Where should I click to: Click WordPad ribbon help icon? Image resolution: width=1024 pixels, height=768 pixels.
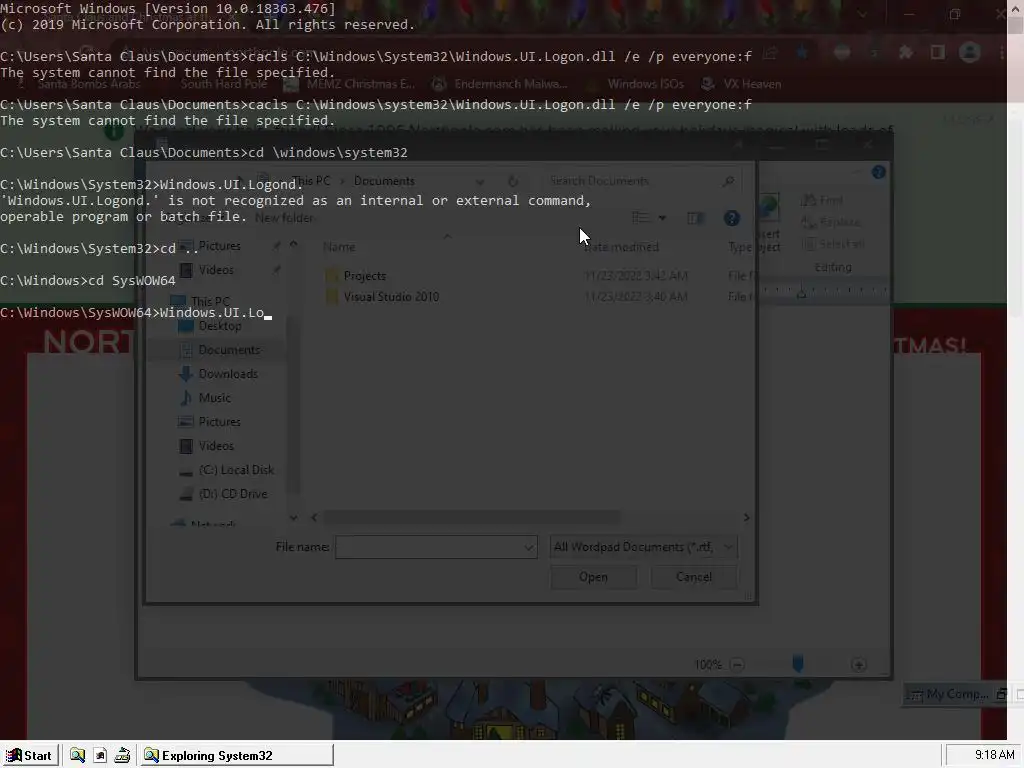878,172
